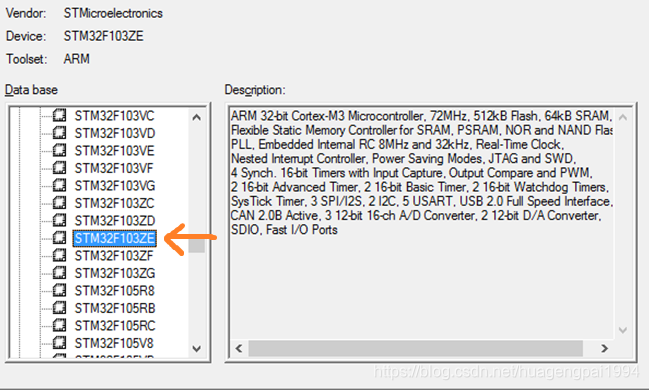Click chip icon next to STM32F105RC

tap(59, 325)
